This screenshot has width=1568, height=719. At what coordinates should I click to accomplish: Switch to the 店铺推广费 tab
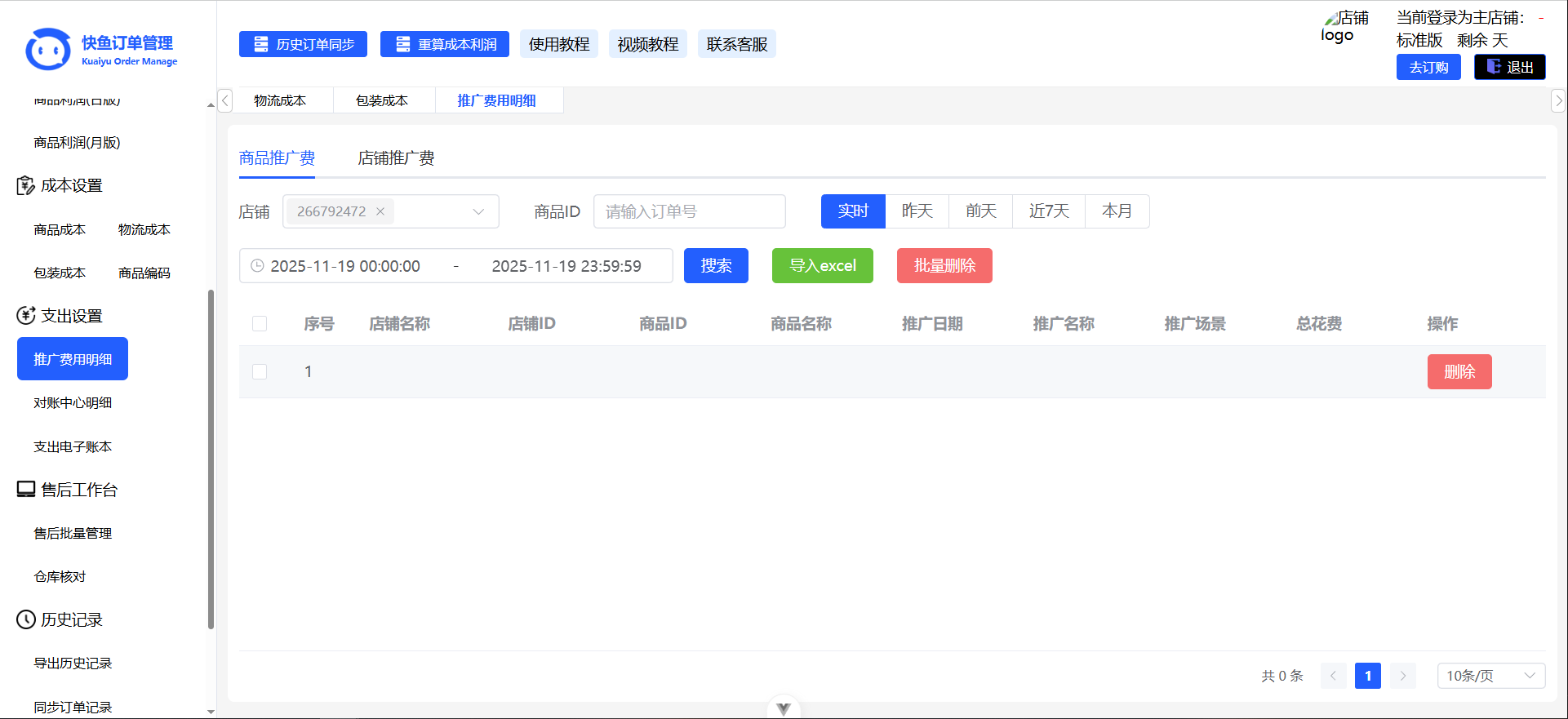pos(396,158)
